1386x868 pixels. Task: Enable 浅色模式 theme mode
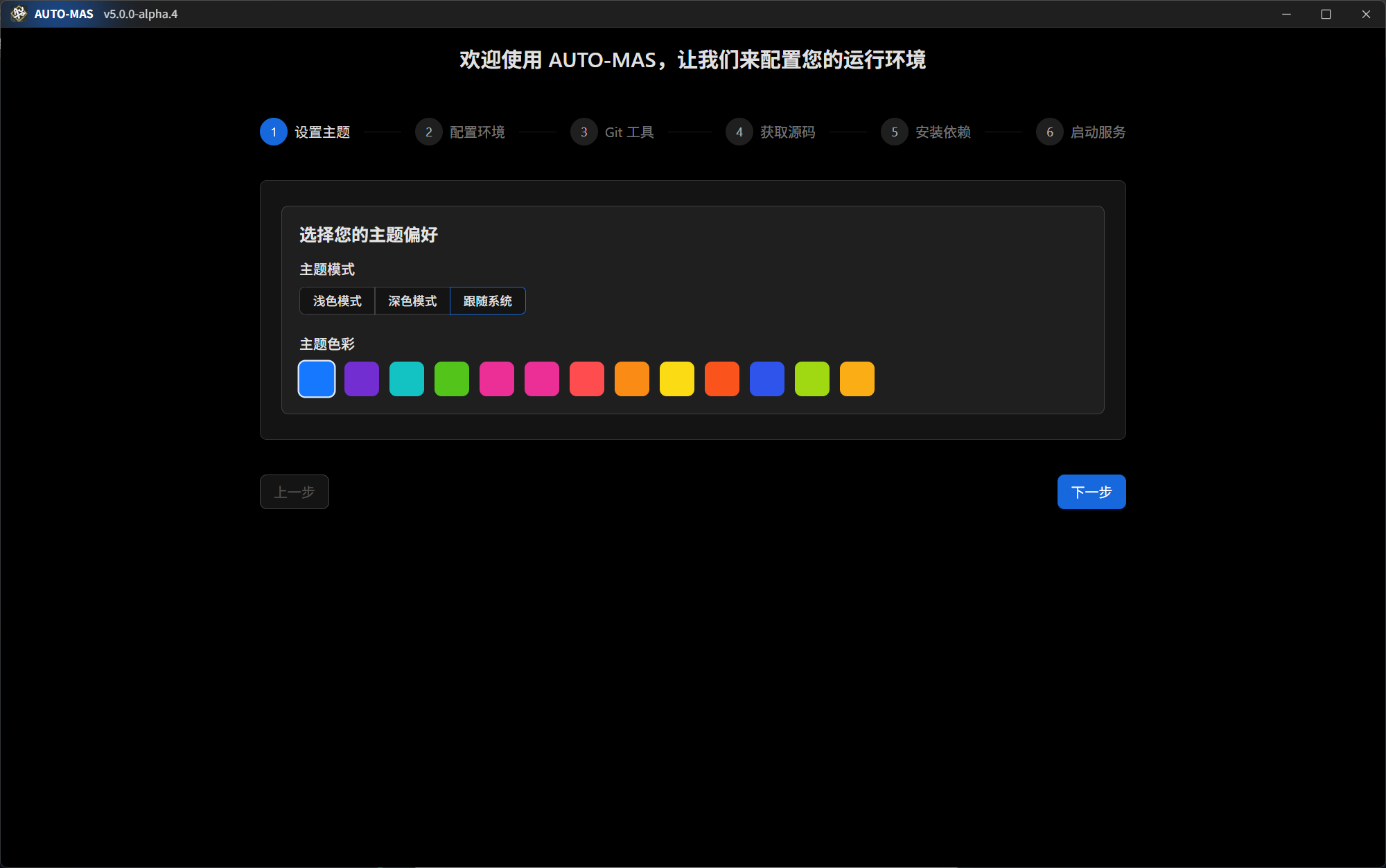[x=337, y=301]
